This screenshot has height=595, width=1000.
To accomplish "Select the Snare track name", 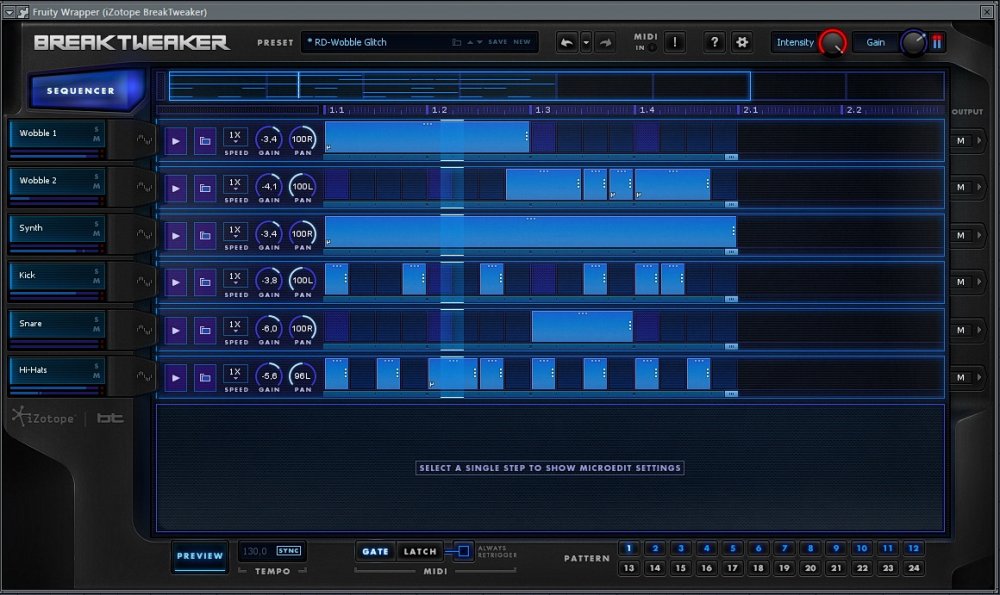I will [x=30, y=323].
